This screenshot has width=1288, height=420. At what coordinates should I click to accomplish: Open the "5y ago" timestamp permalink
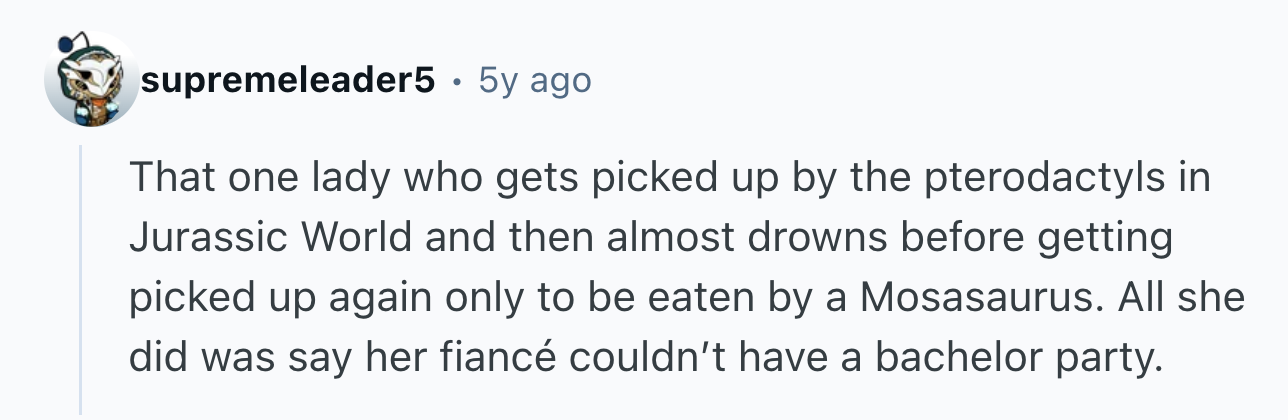pos(535,80)
